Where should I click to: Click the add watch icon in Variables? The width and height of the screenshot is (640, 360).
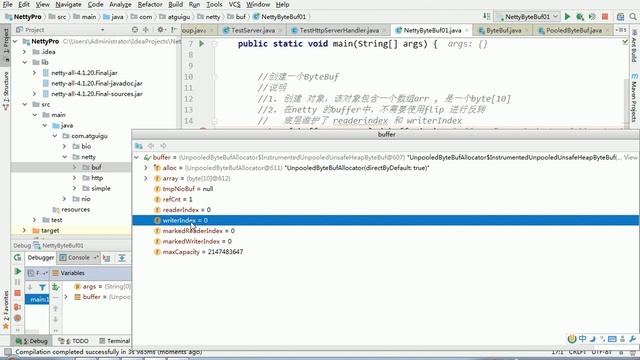click(56, 287)
